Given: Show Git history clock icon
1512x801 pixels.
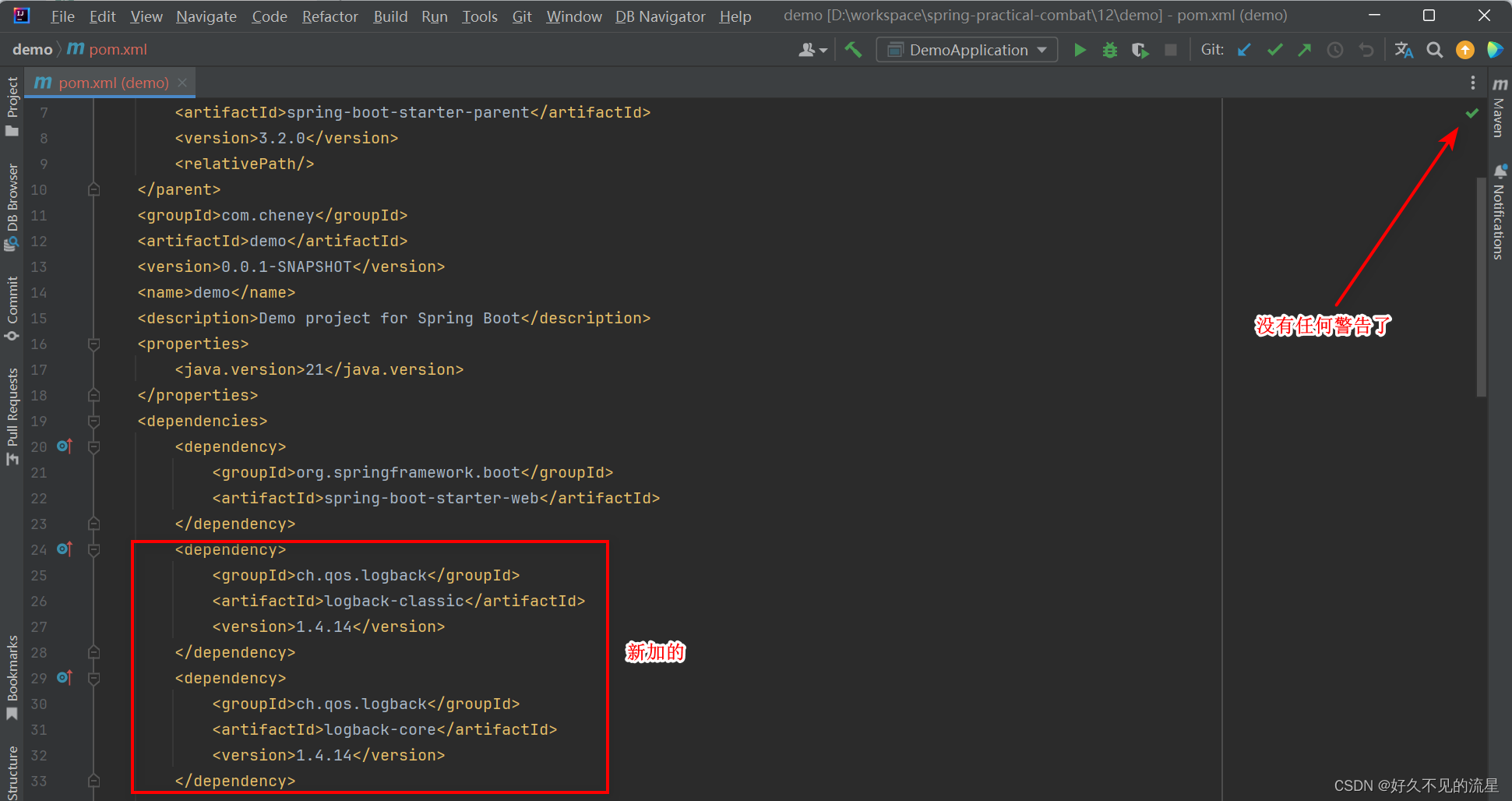Looking at the screenshot, I should 1335,50.
